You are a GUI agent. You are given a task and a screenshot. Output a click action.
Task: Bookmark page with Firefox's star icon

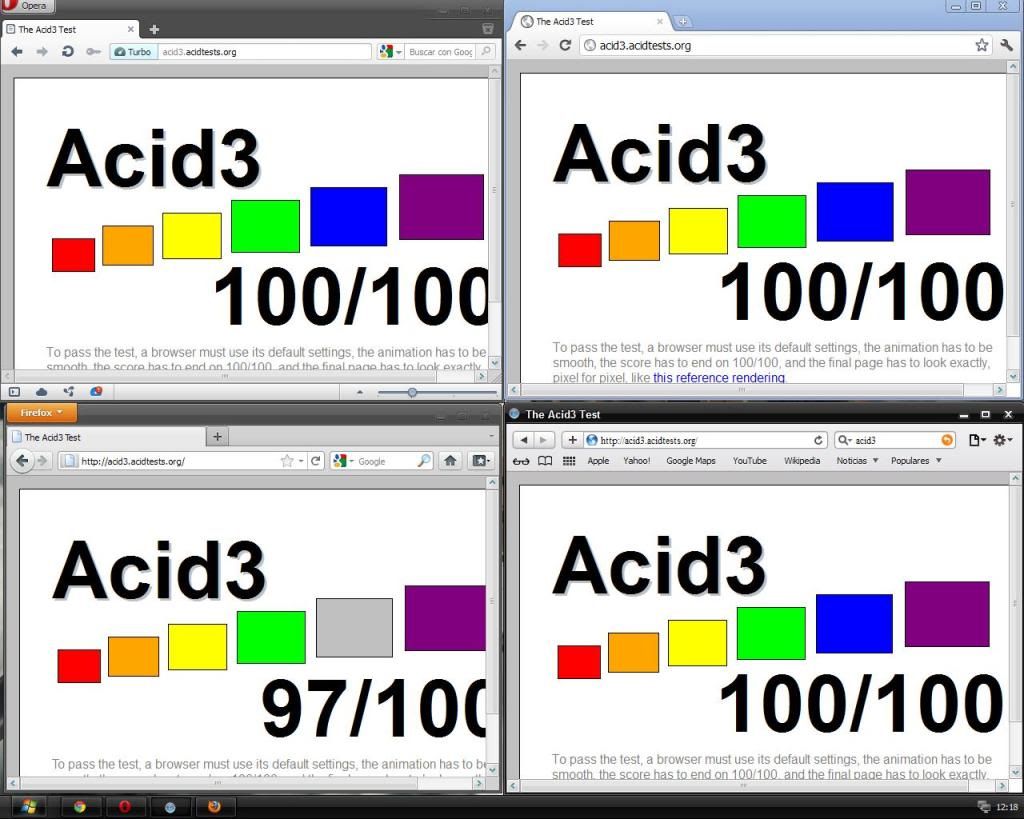tap(287, 461)
